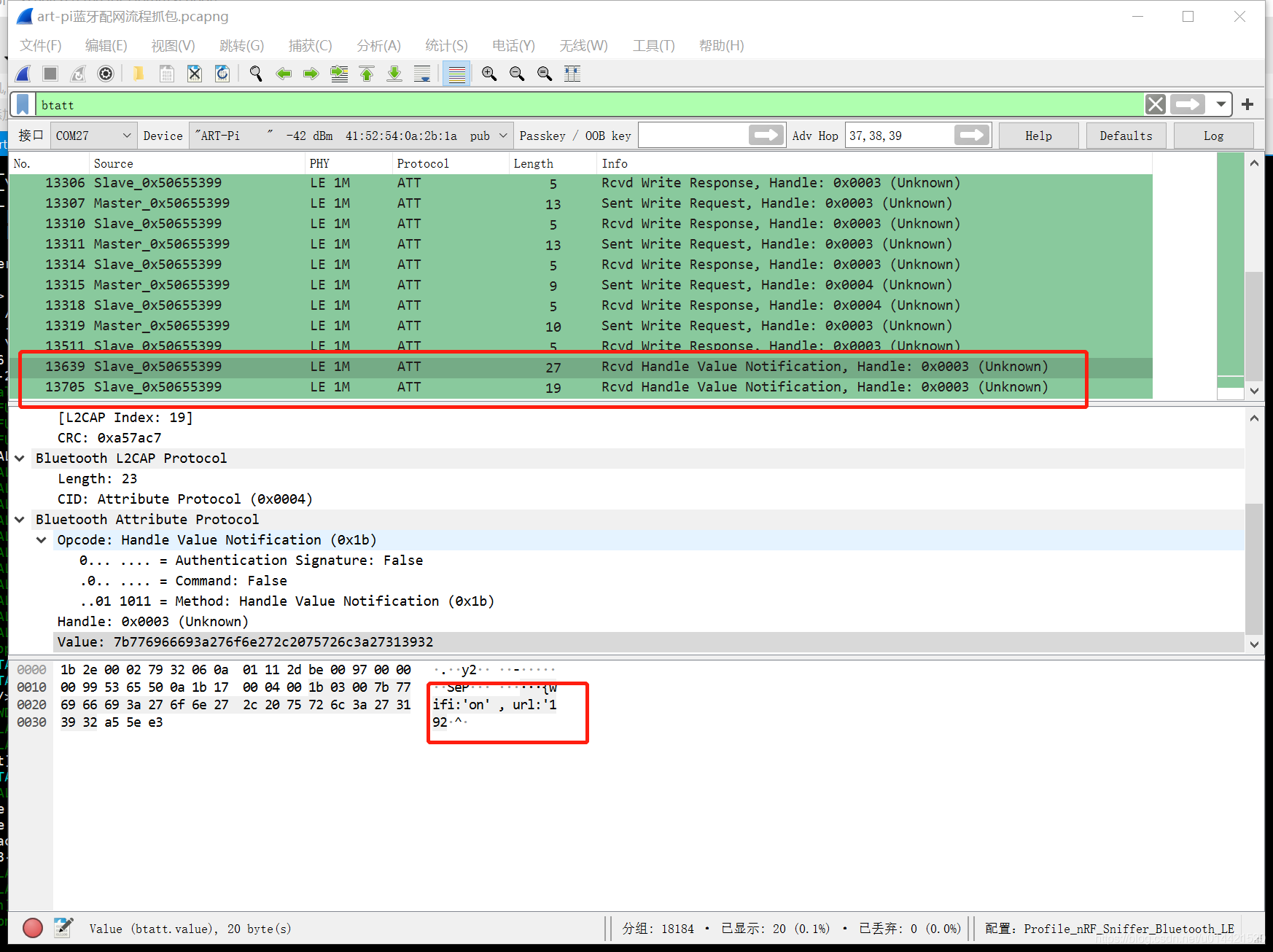The width and height of the screenshot is (1273, 952).
Task: Clear the btatt display filter
Action: pyautogui.click(x=1156, y=104)
